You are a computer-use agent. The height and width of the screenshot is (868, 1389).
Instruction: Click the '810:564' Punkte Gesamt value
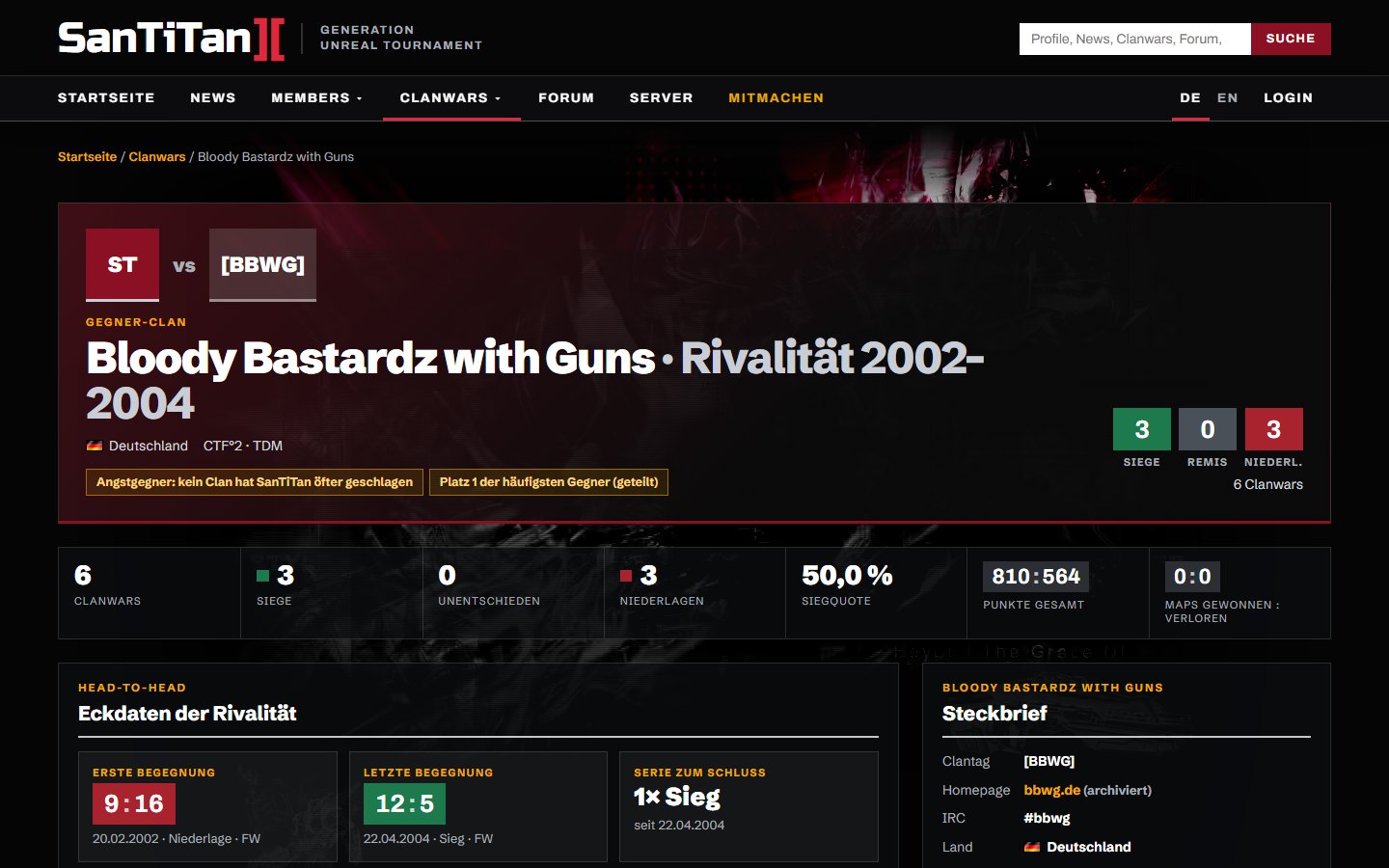pyautogui.click(x=1036, y=577)
